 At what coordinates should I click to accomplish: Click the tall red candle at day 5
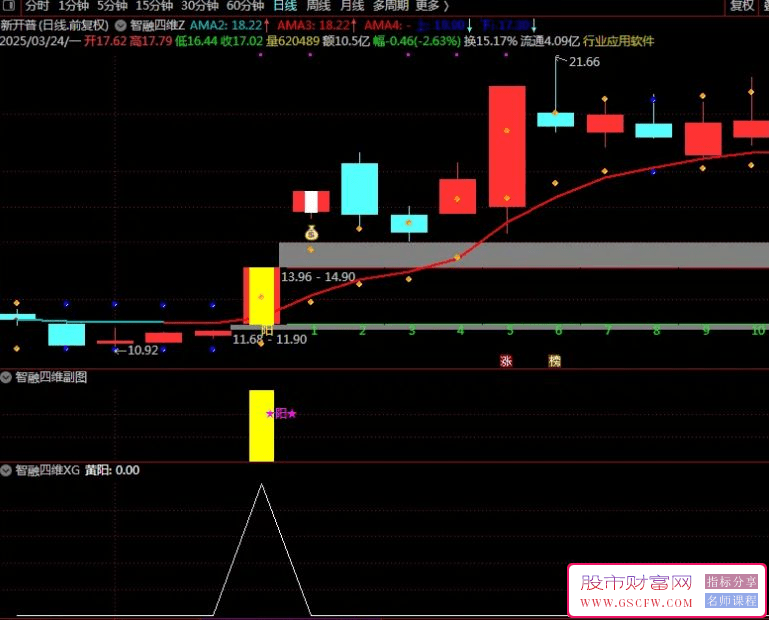pos(507,146)
